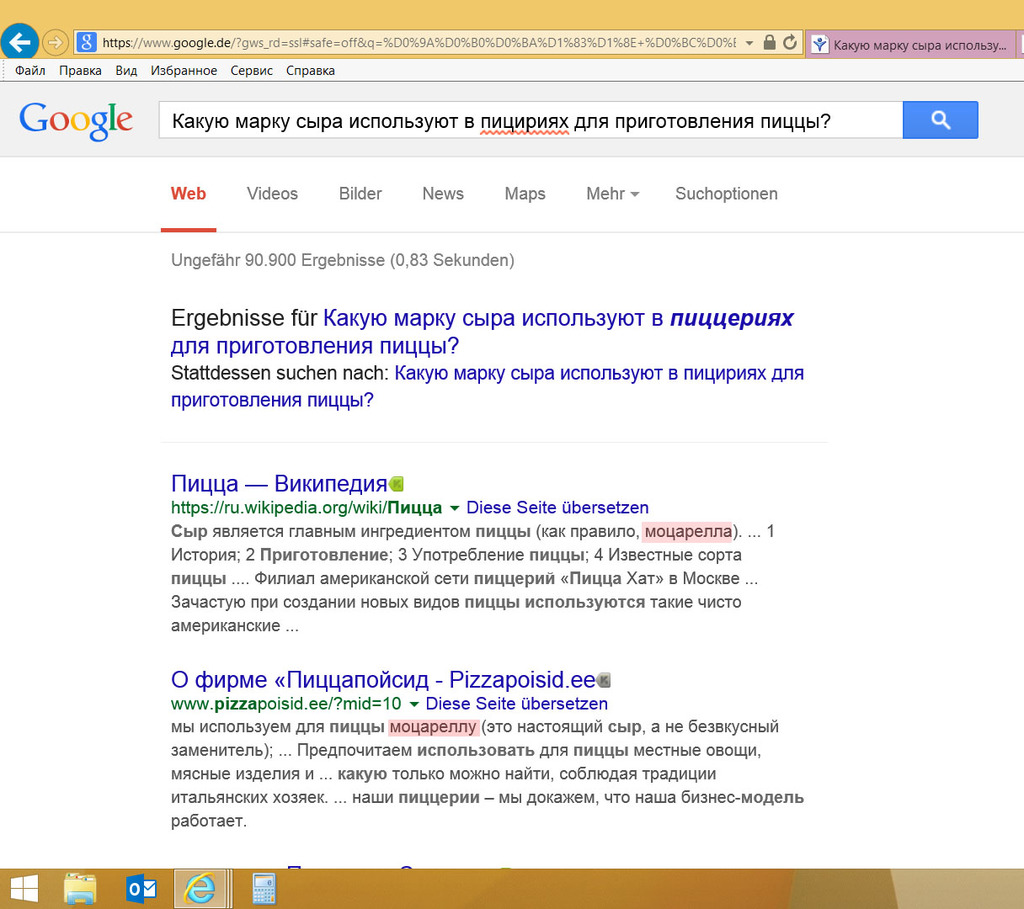Click green icon next to Пицца — Википедия title
Viewport: 1024px width, 909px height.
[396, 484]
